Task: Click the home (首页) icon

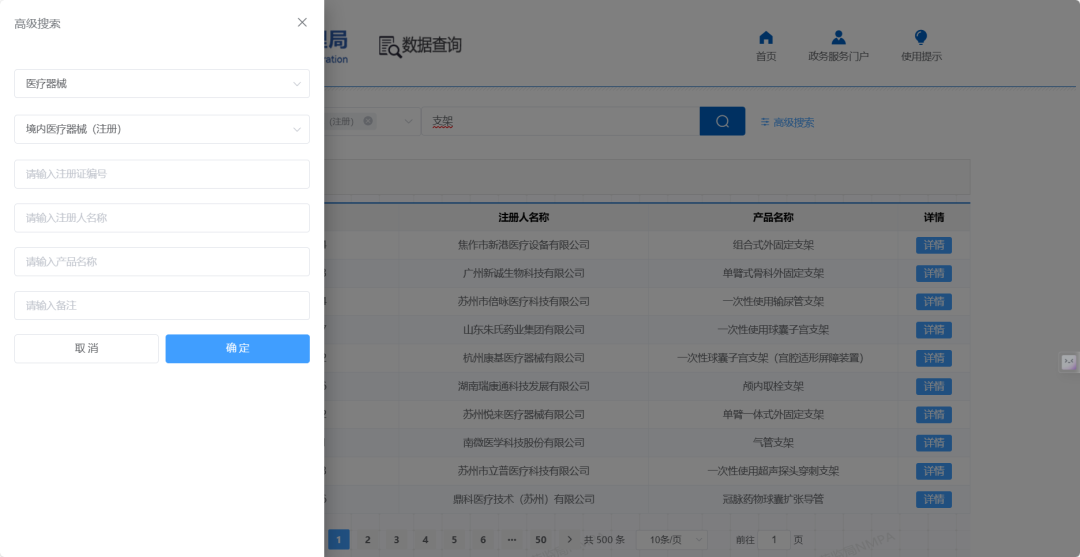Action: (x=766, y=38)
